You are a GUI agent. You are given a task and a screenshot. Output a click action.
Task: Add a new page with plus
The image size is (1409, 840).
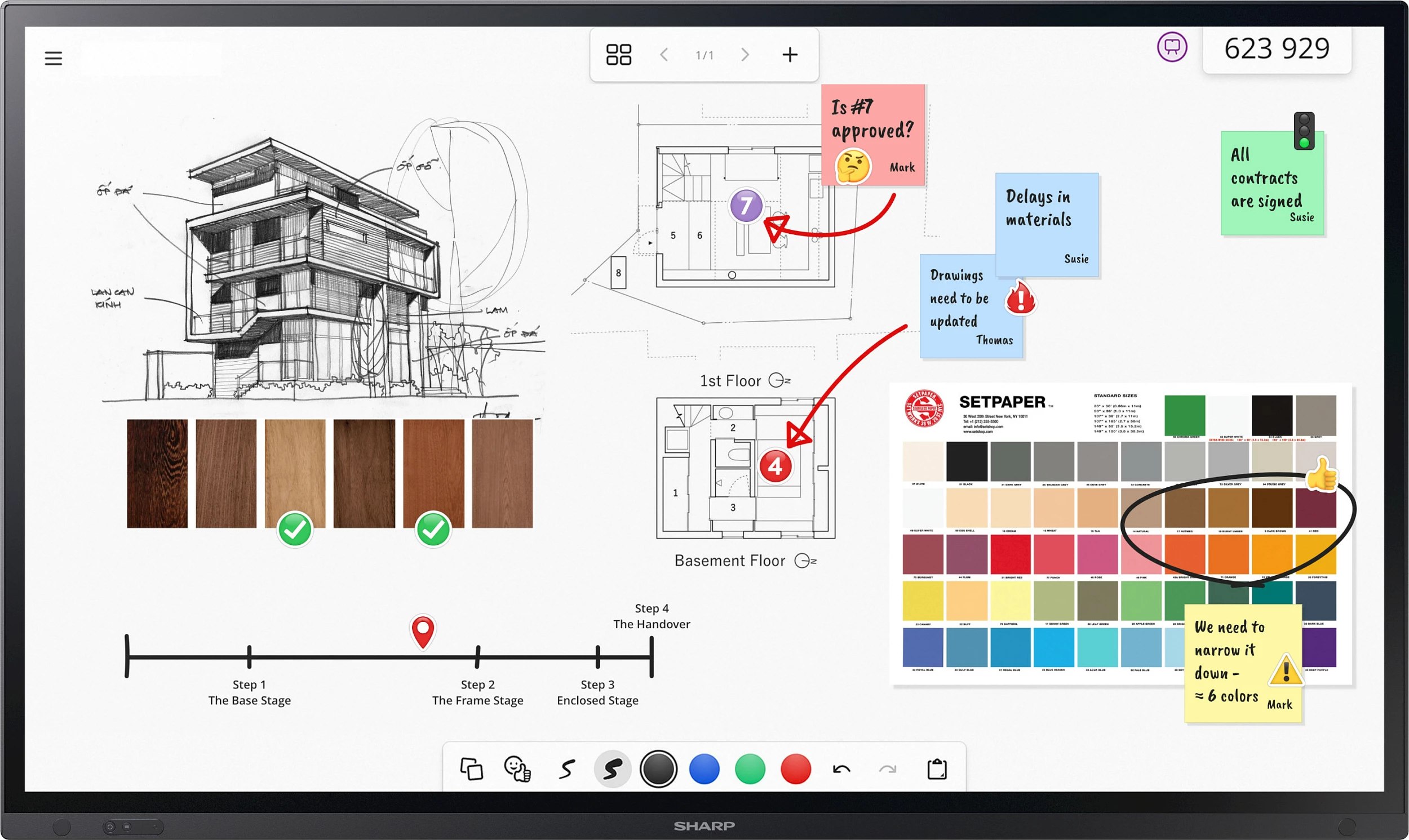coord(790,55)
